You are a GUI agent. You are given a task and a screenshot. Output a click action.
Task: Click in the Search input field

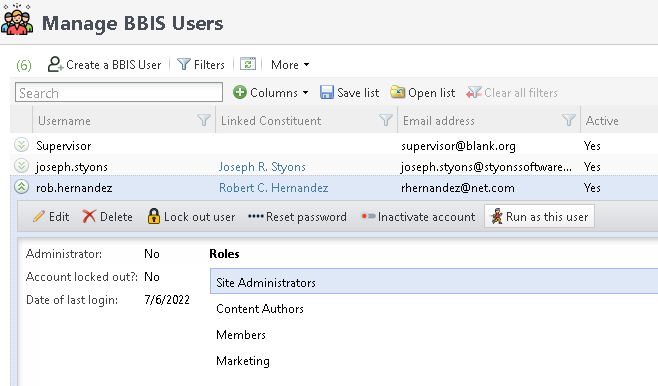pyautogui.click(x=119, y=92)
